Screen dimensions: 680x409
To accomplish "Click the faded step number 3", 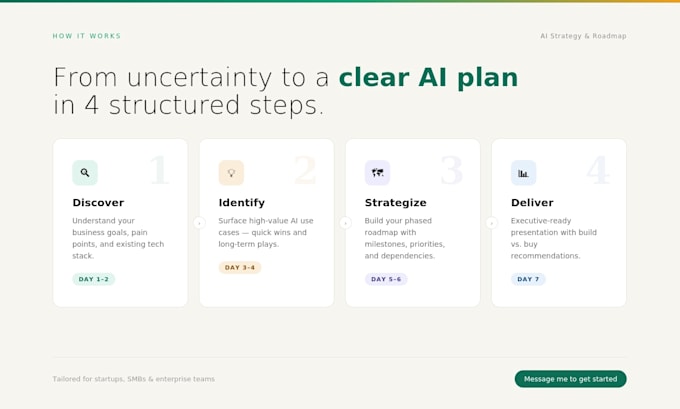I will coord(451,170).
